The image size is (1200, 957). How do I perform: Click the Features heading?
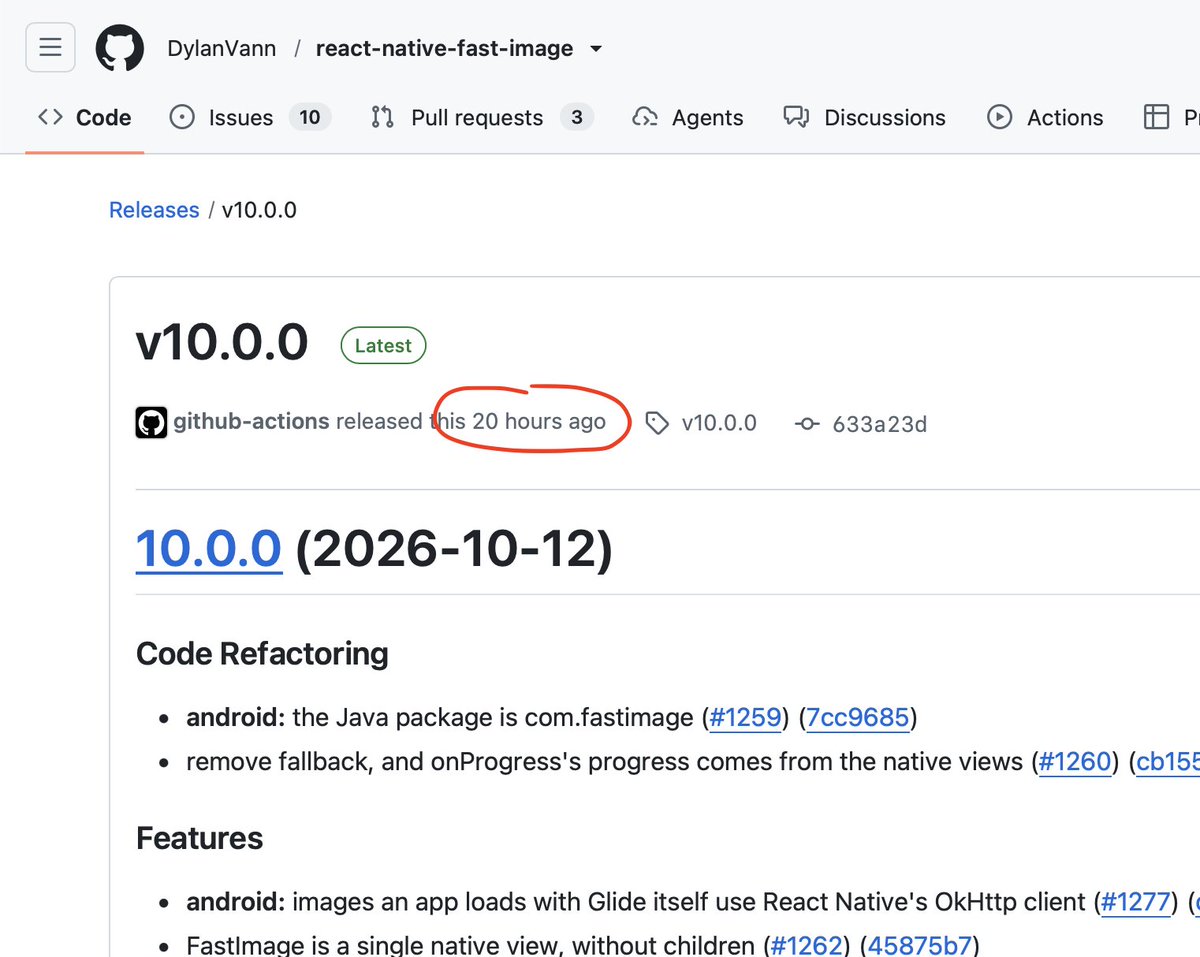(x=199, y=838)
